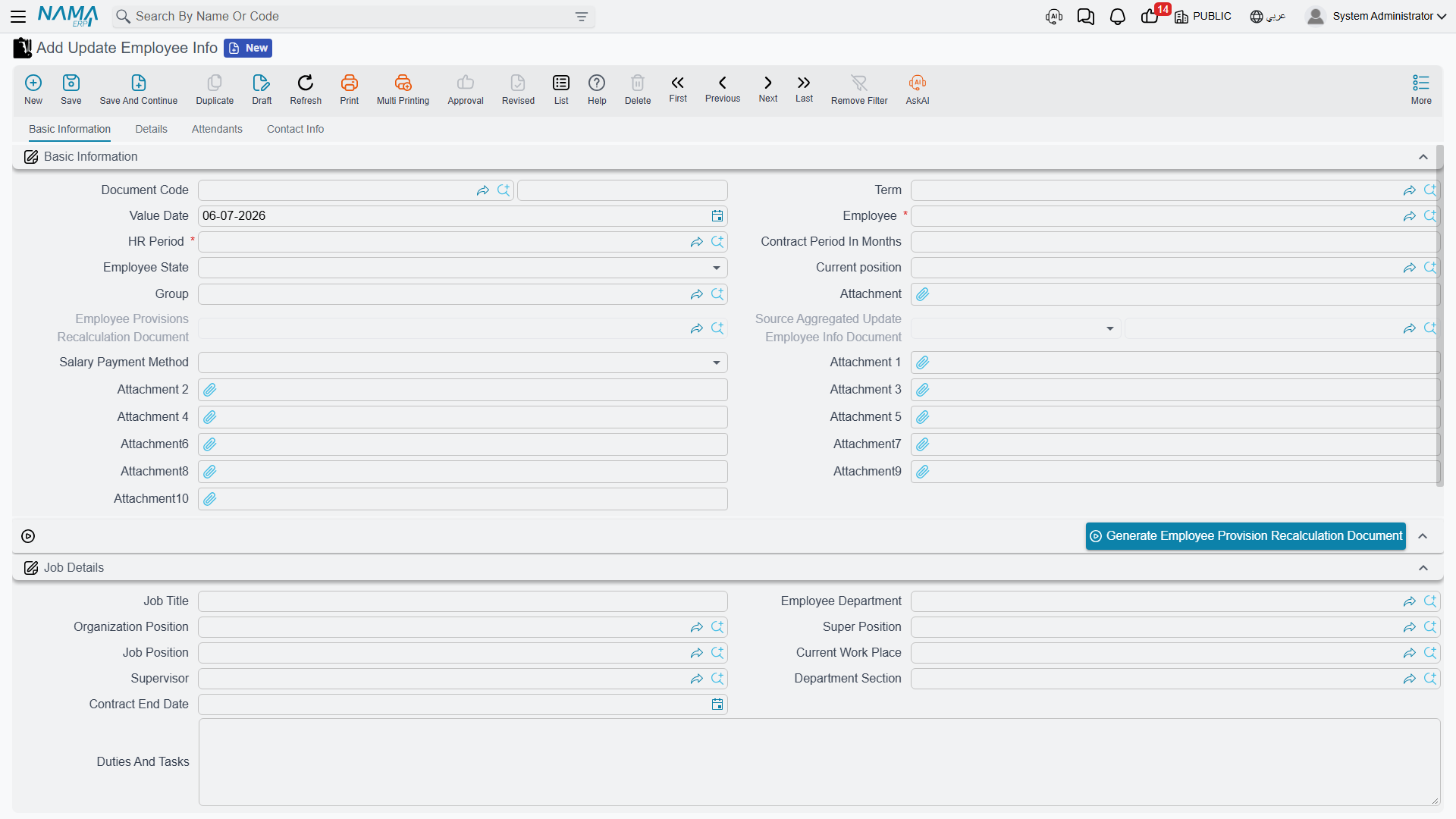Expand Salary Payment Method dropdown
This screenshot has width=1456, height=819.
click(x=717, y=362)
